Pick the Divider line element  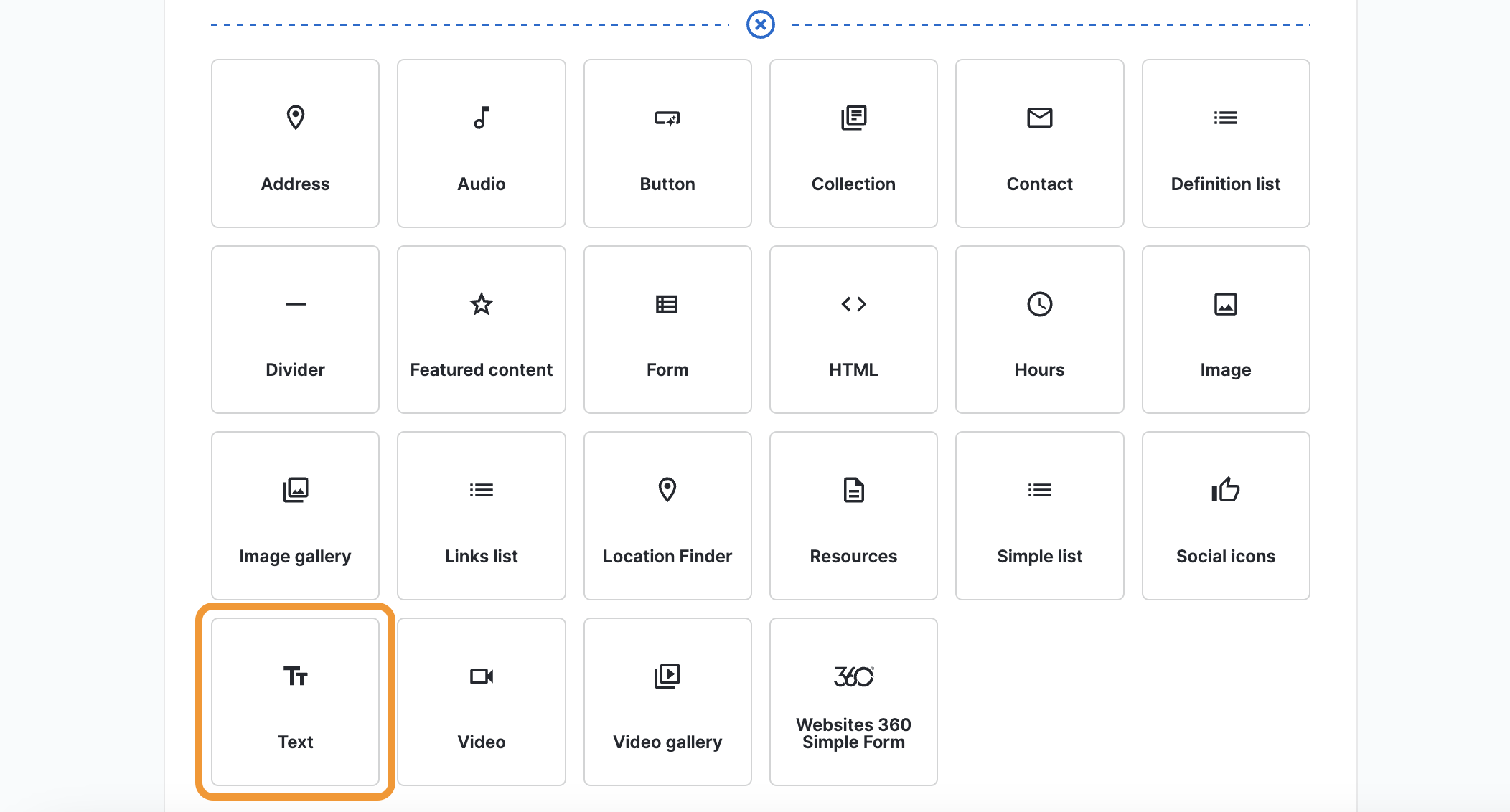point(295,329)
